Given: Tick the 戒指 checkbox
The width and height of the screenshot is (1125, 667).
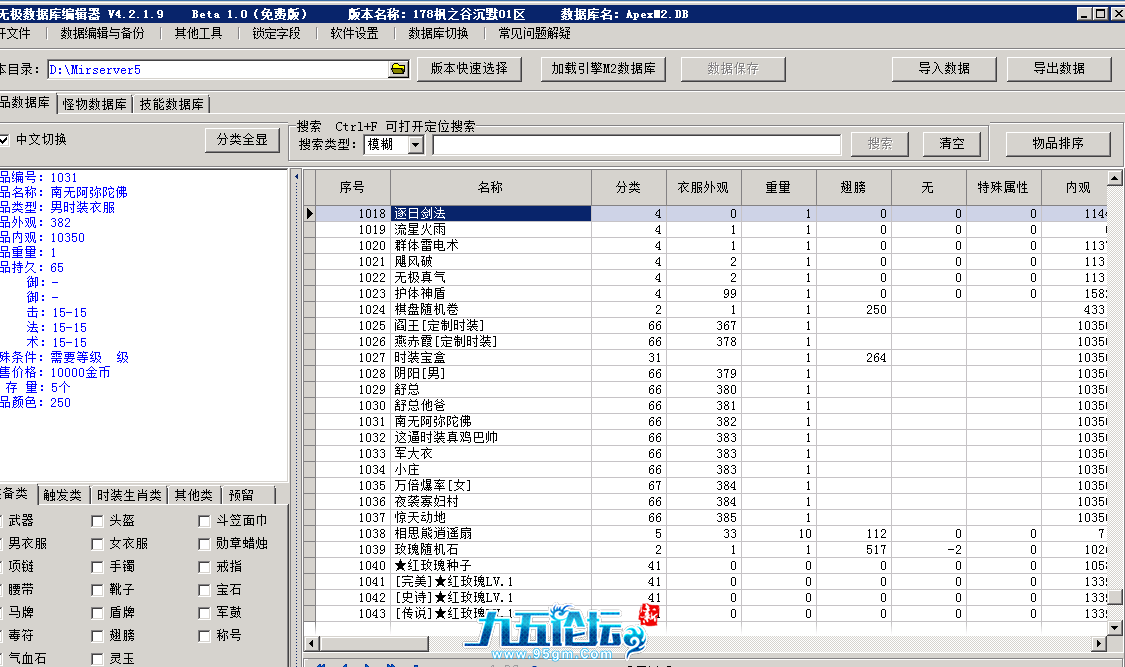Looking at the screenshot, I should point(205,567).
